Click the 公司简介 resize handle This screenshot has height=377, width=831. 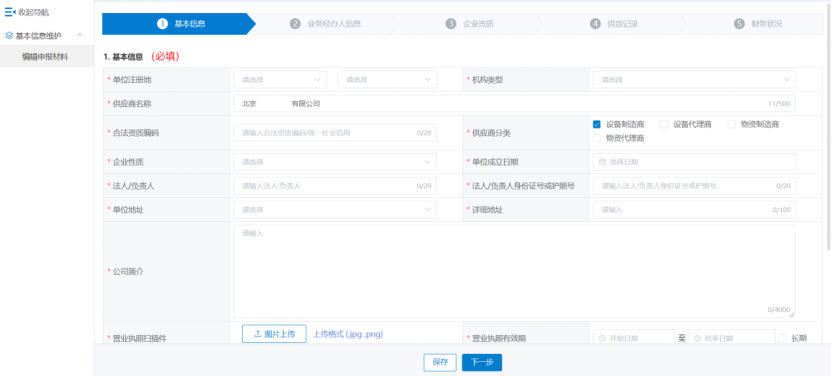coord(791,315)
